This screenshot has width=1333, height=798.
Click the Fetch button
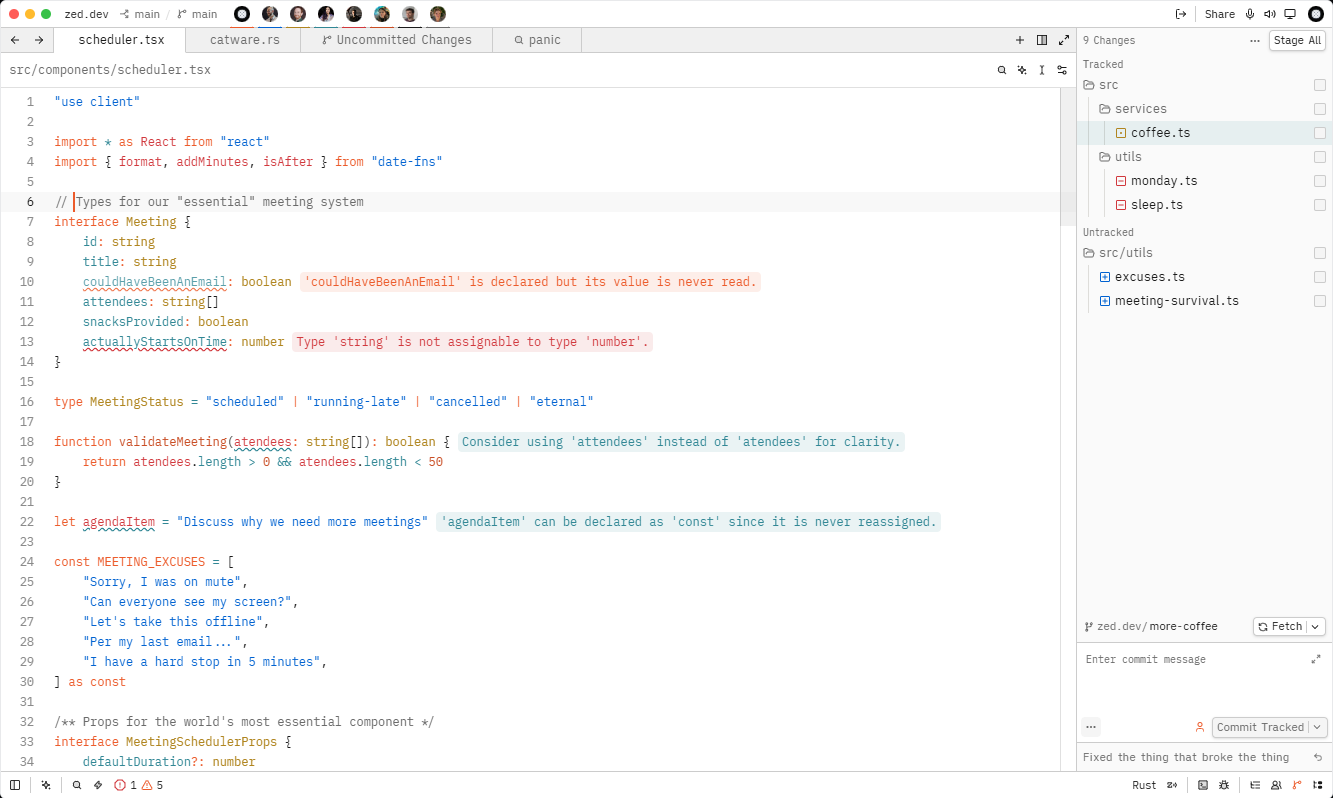pos(1280,627)
